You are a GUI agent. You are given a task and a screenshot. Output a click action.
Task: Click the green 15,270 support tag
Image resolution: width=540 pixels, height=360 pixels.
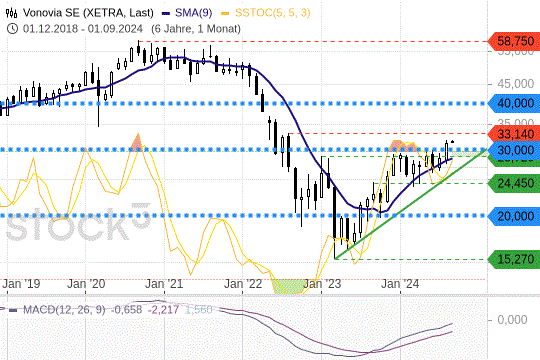514,259
